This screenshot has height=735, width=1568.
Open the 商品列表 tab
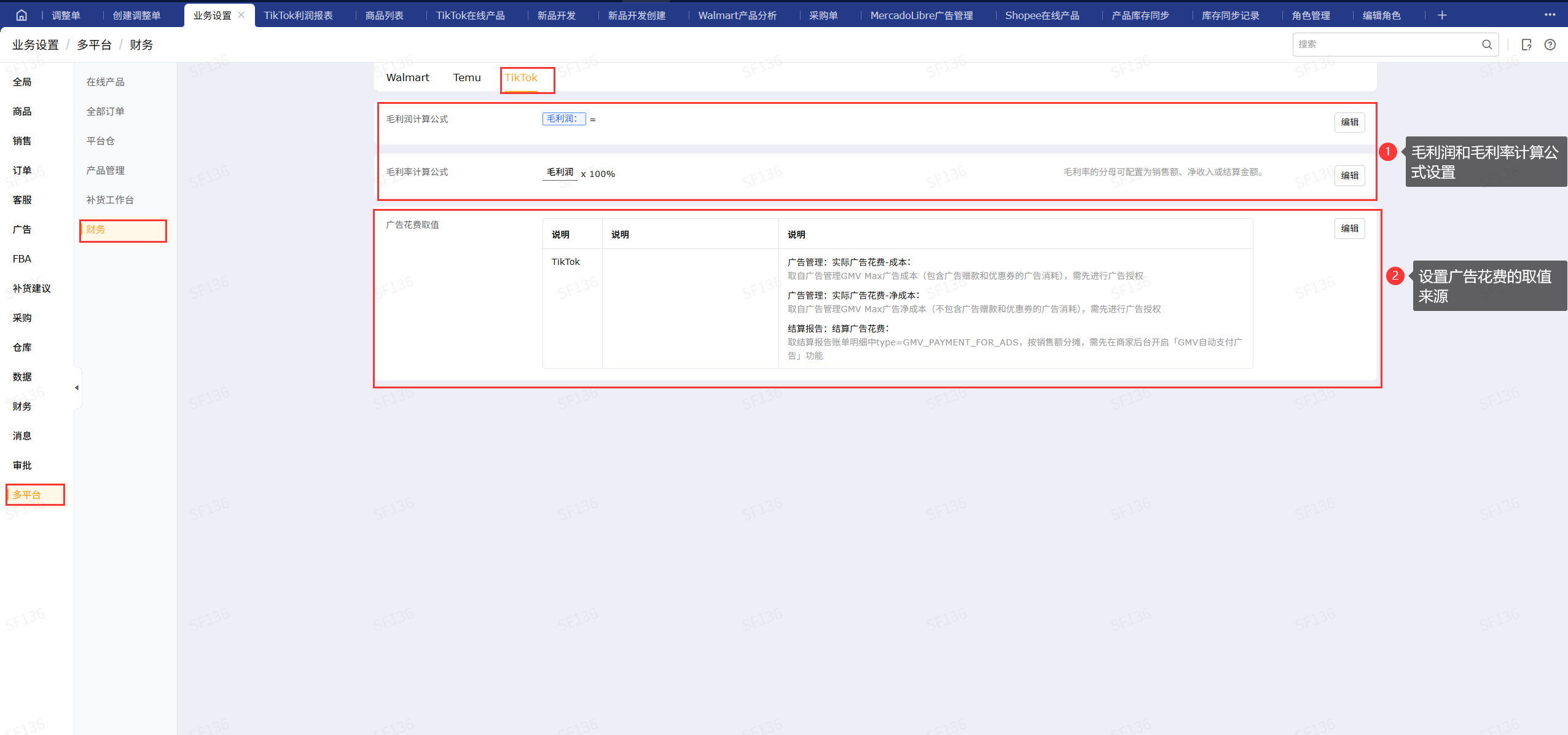coord(384,15)
